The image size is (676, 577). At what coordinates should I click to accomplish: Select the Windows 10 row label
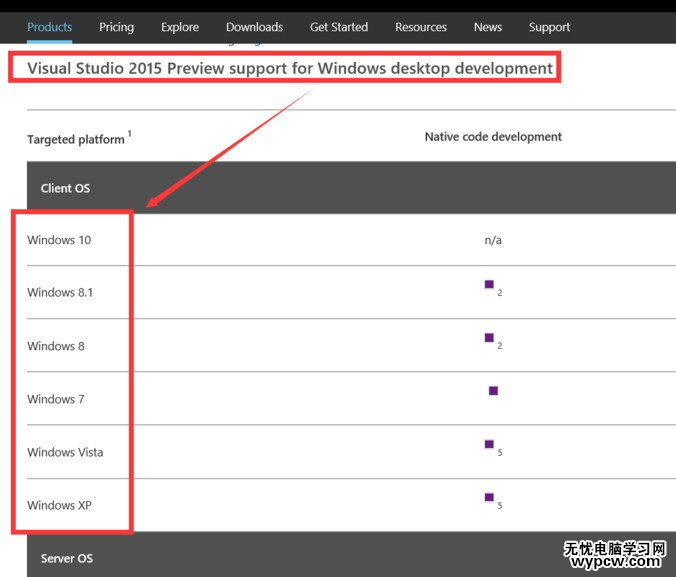tap(59, 240)
